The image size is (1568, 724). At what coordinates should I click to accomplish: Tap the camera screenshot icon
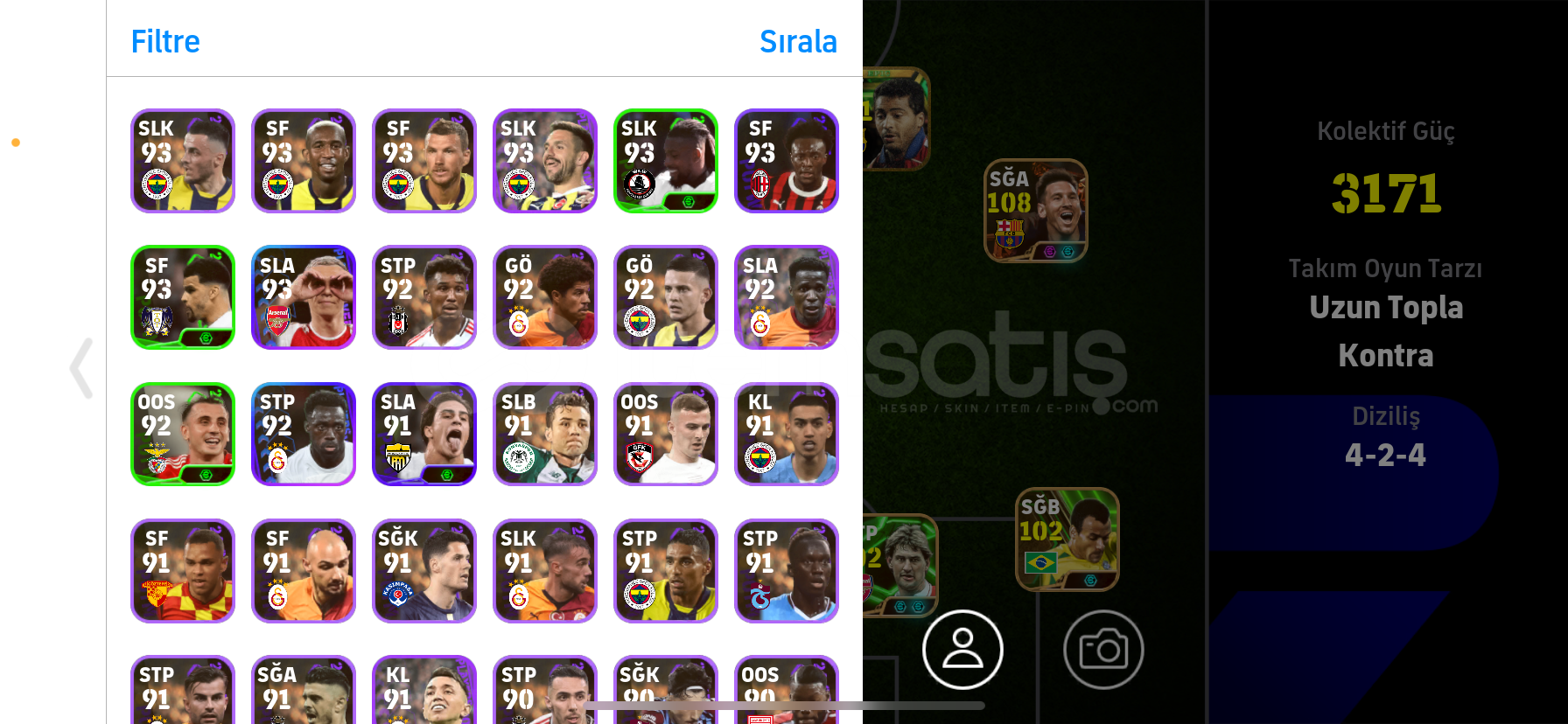1103,650
